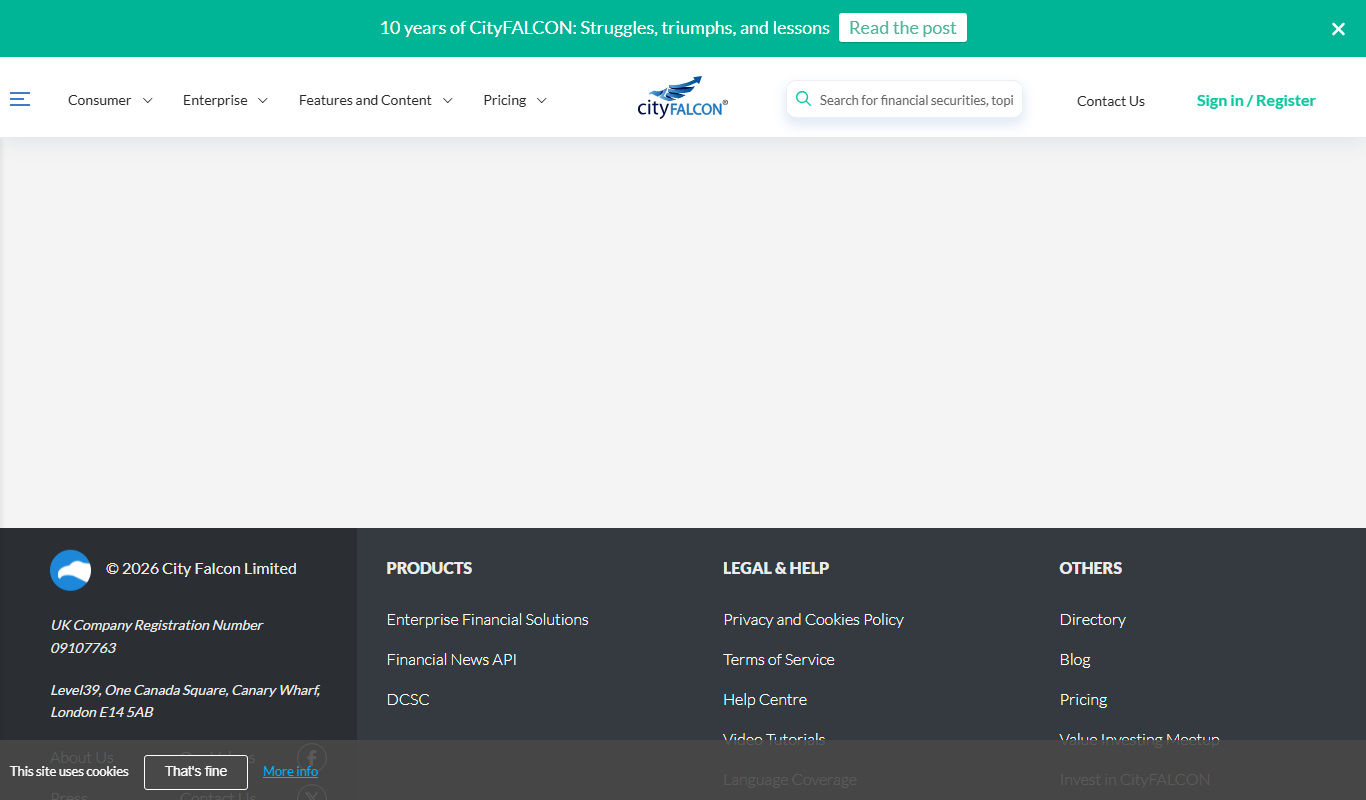This screenshot has width=1366, height=800.
Task: Open Enterprise Financial Solutions link
Action: coord(488,620)
